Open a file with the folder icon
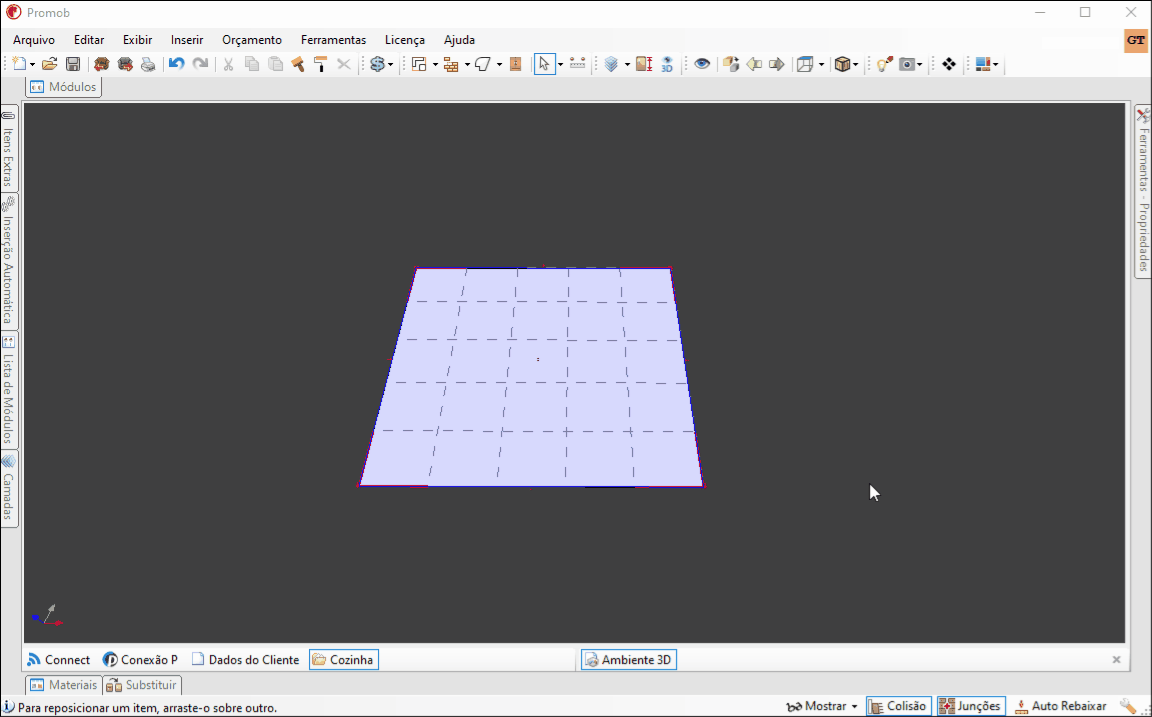Screen dimensions: 1152x717 tap(49, 64)
